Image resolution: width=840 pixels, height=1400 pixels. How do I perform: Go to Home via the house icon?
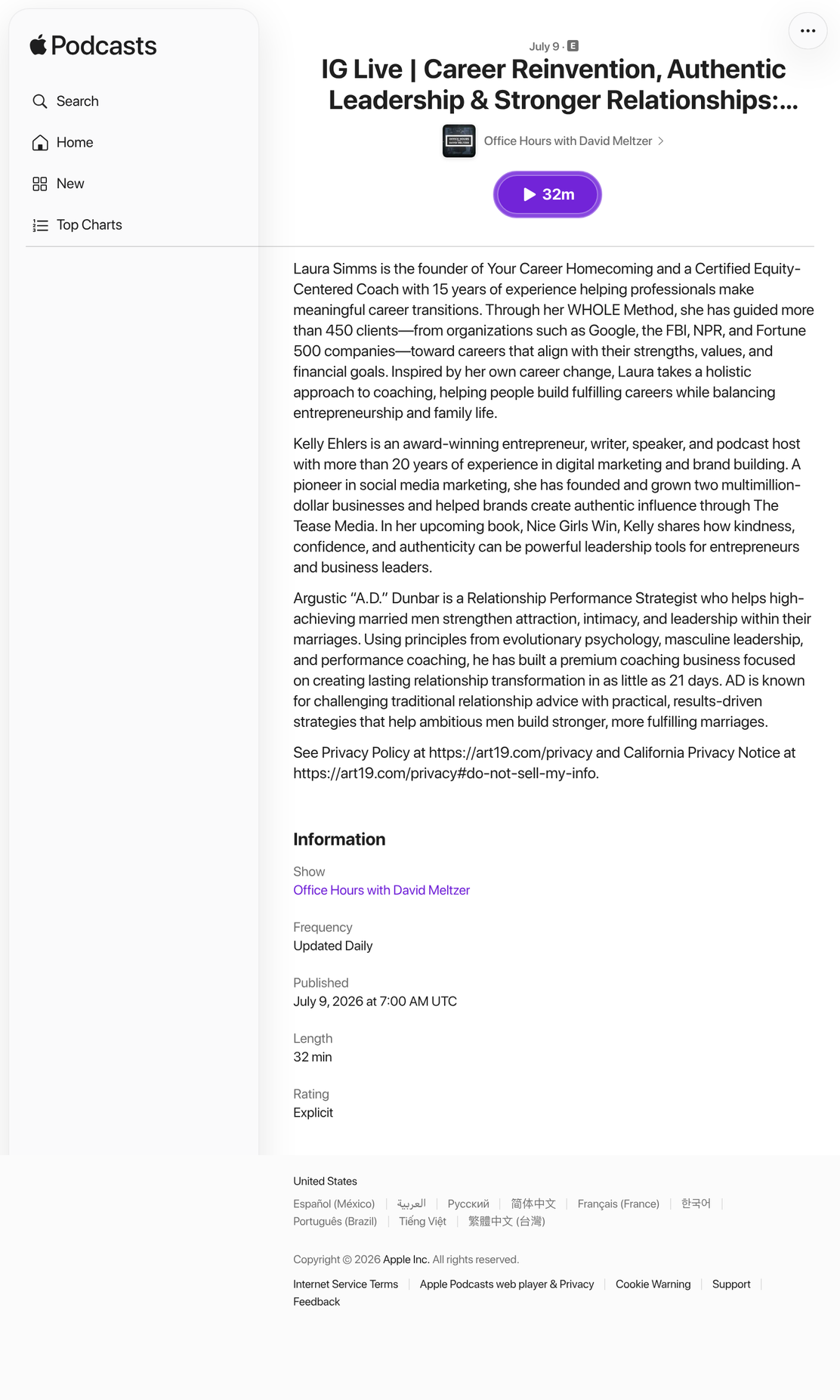coord(40,143)
